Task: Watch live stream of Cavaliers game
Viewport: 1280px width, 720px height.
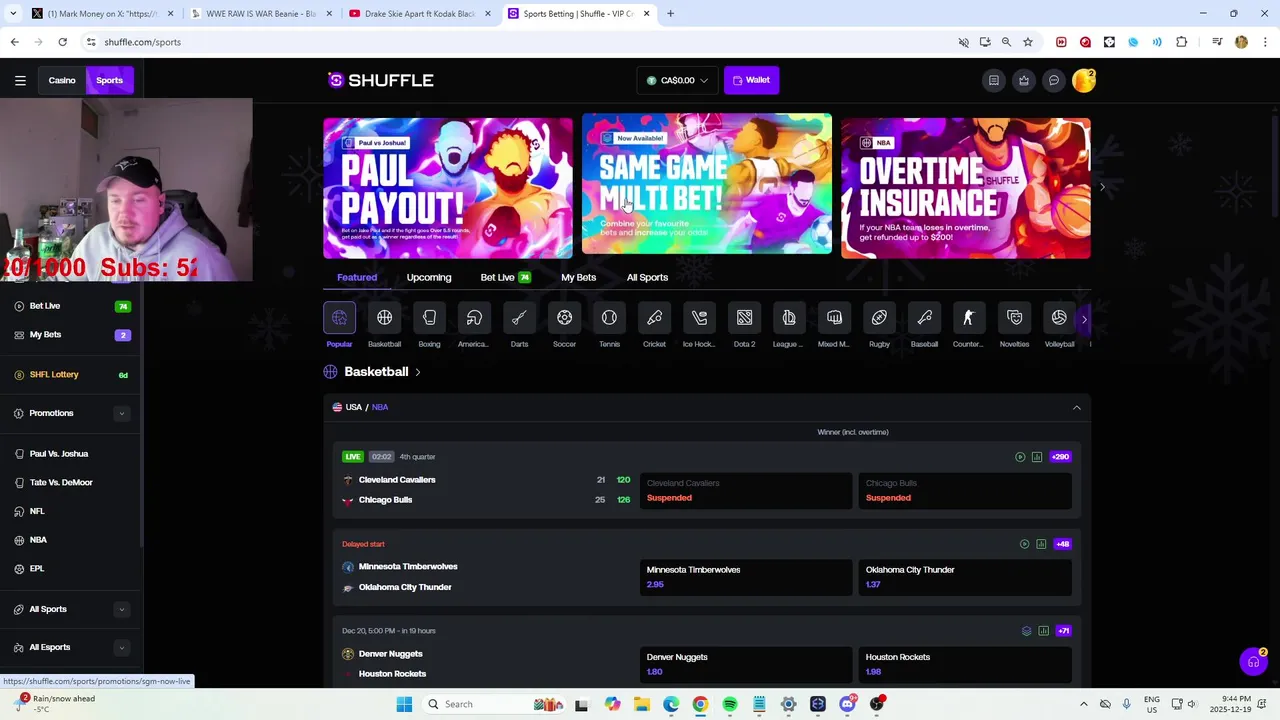Action: click(1020, 457)
